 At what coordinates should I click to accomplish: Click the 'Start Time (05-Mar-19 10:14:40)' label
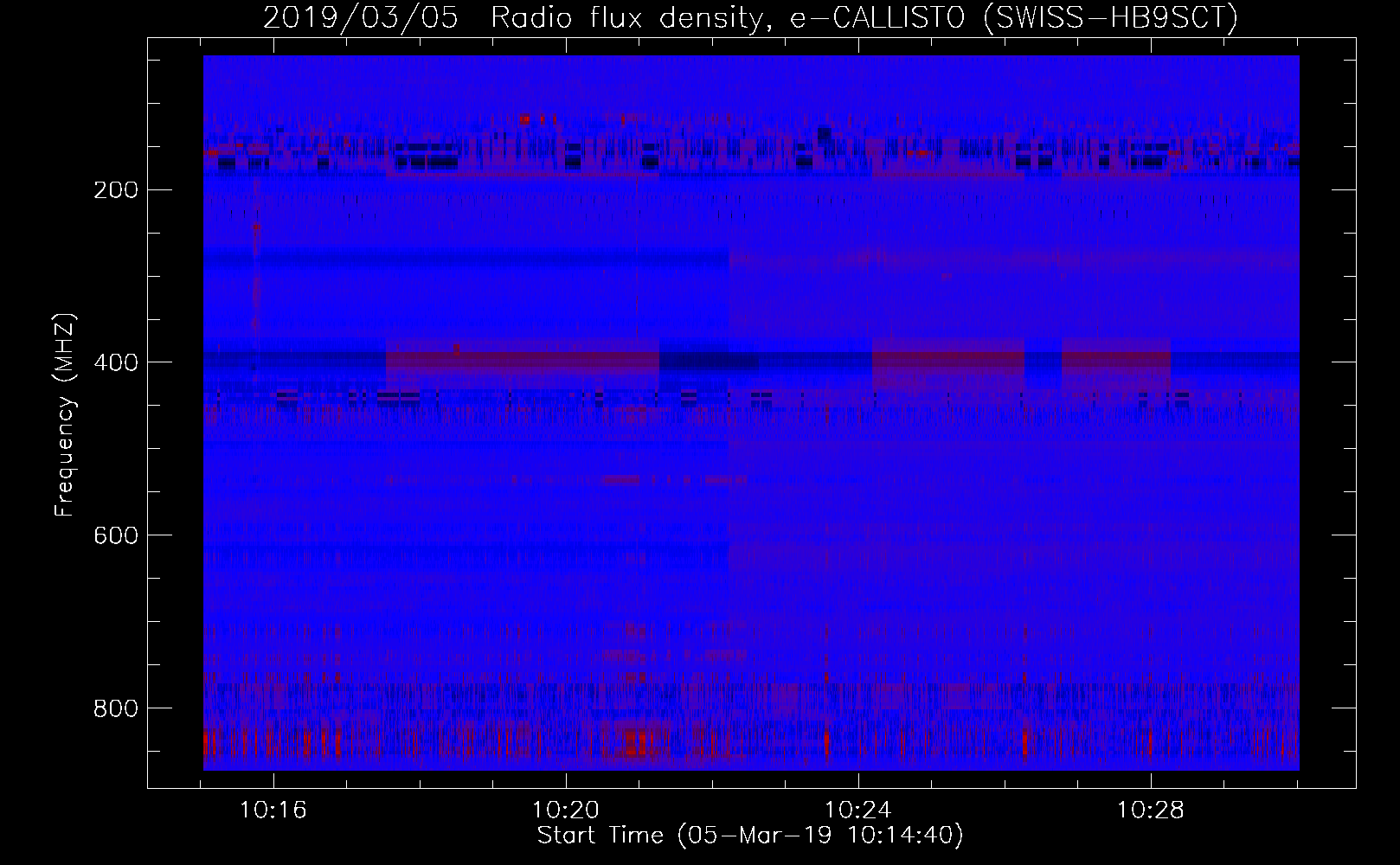click(x=750, y=836)
